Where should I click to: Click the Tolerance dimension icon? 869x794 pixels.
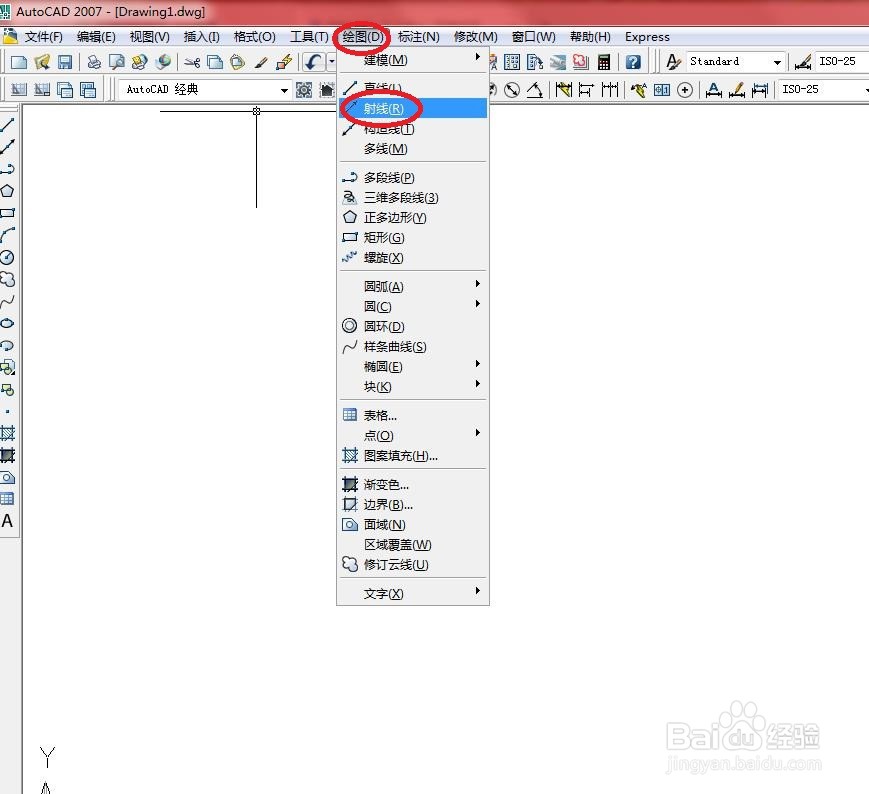tap(662, 90)
